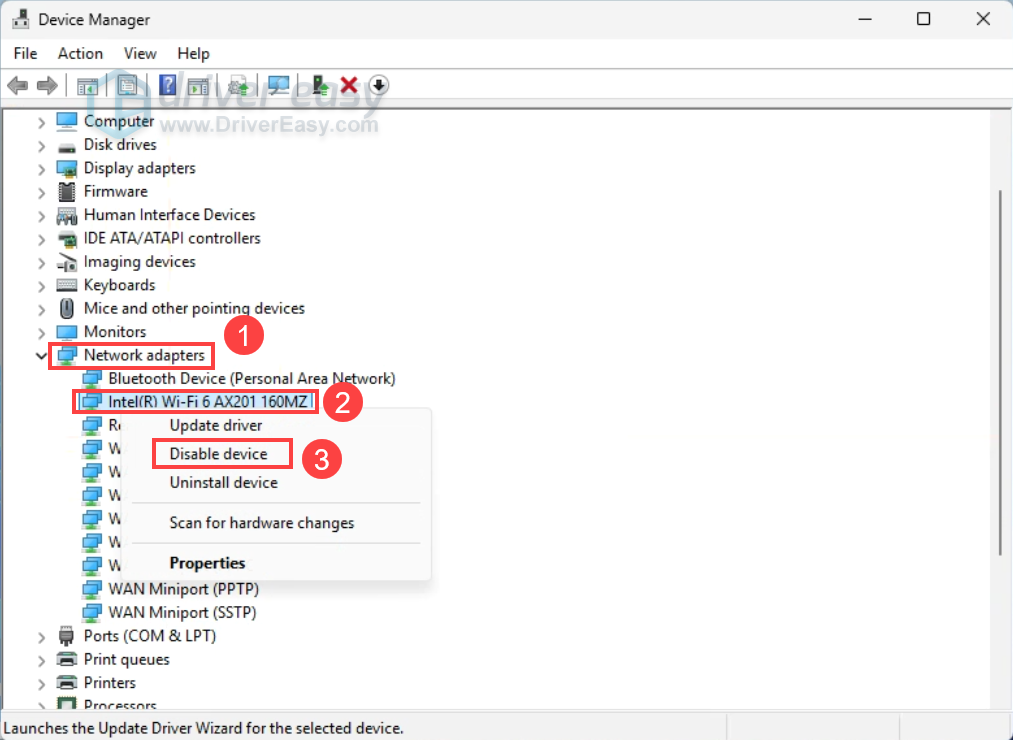Screen dimensions: 1013x740
Task: Select WAN Miniport (SSTP)
Action: tap(182, 613)
